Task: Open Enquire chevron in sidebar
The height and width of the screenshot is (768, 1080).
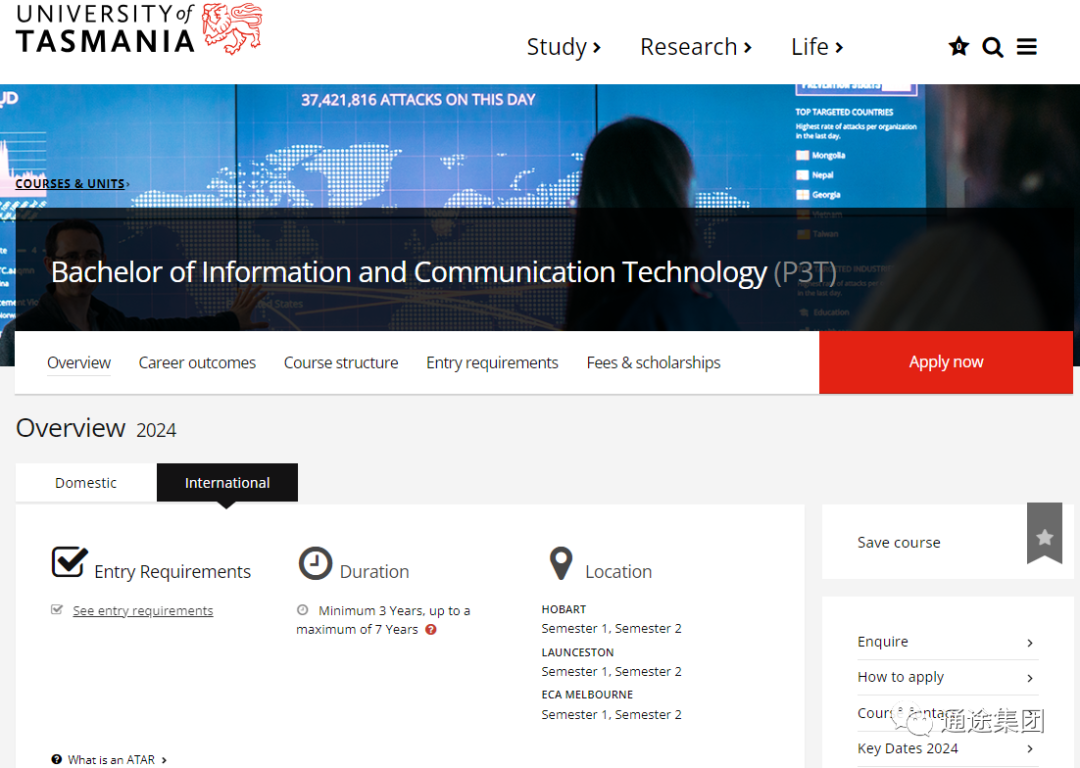Action: pos(1030,643)
